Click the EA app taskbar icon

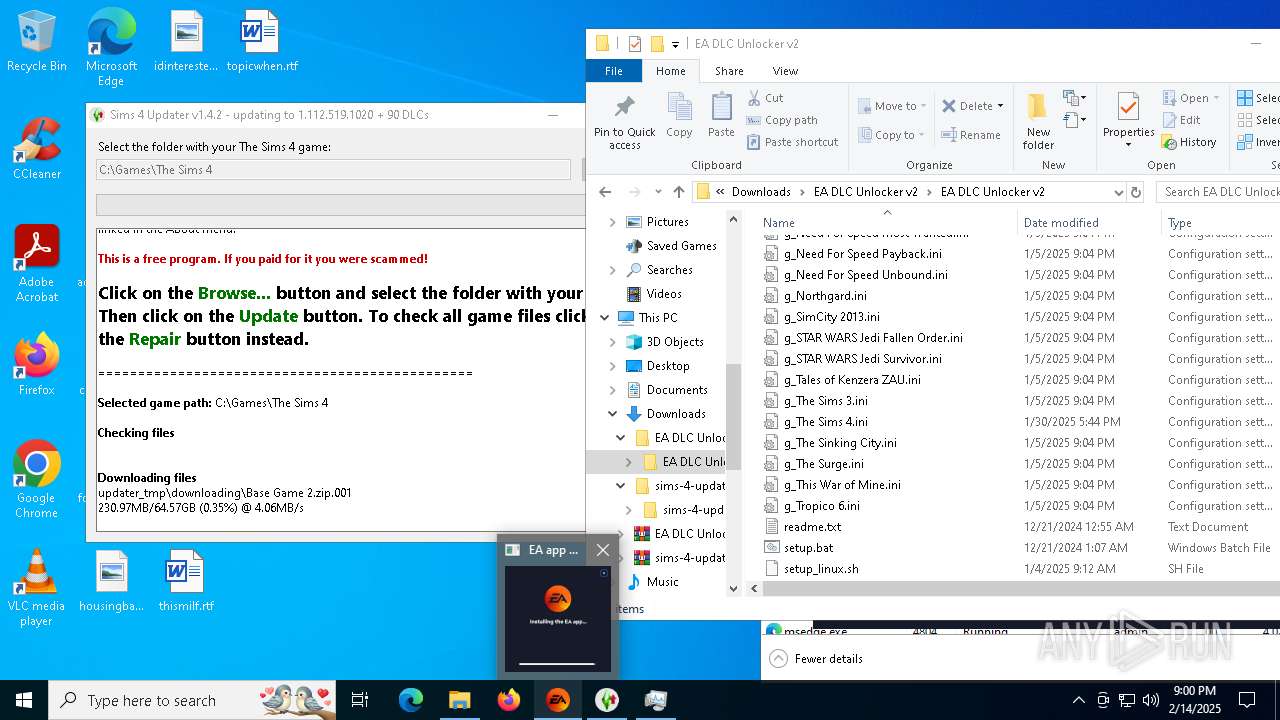tap(558, 700)
